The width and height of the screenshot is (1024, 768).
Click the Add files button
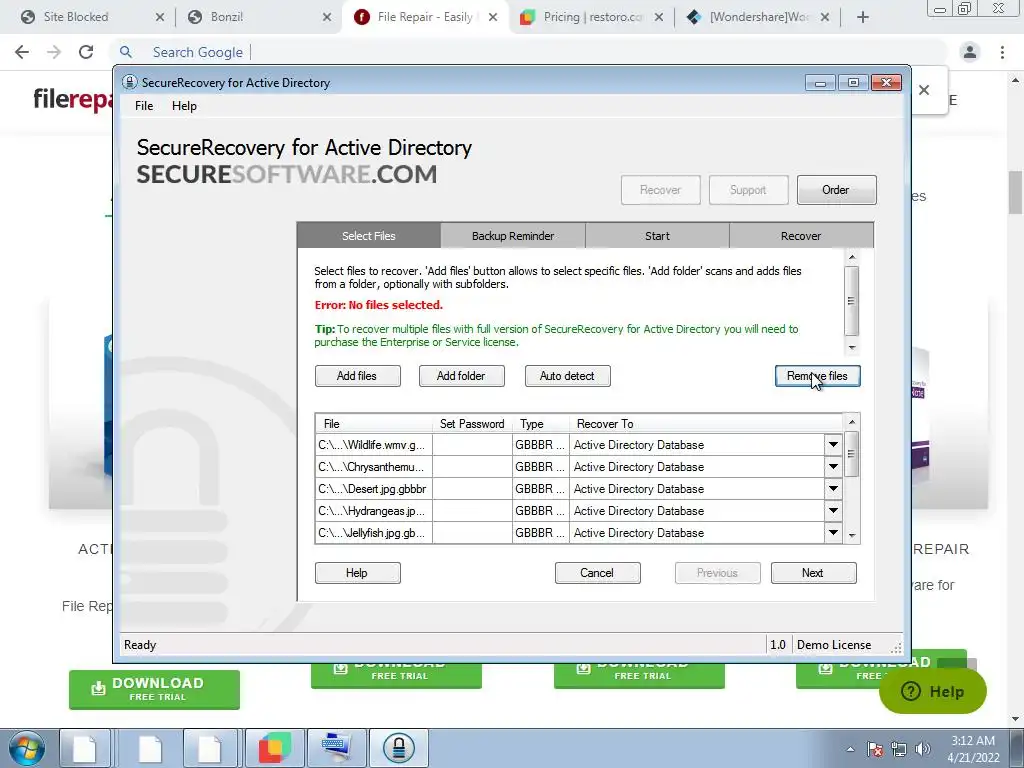357,376
